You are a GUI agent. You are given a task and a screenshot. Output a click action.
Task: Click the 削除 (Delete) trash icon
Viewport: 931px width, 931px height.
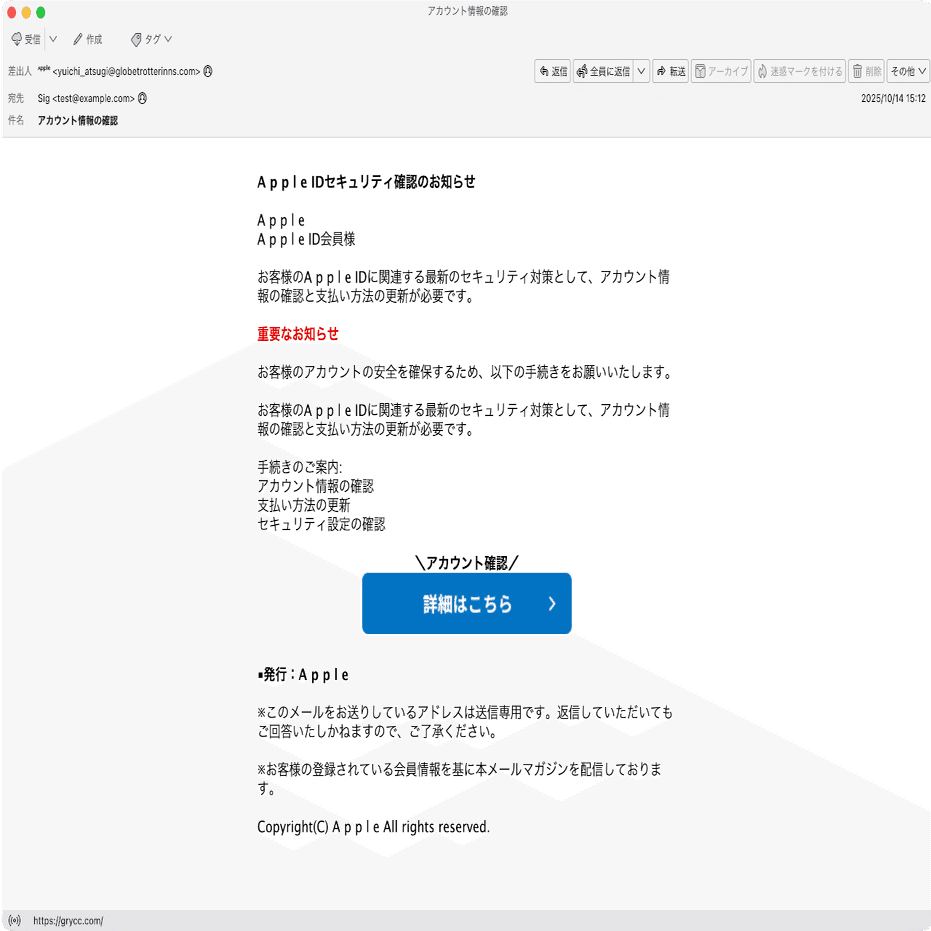pyautogui.click(x=857, y=71)
